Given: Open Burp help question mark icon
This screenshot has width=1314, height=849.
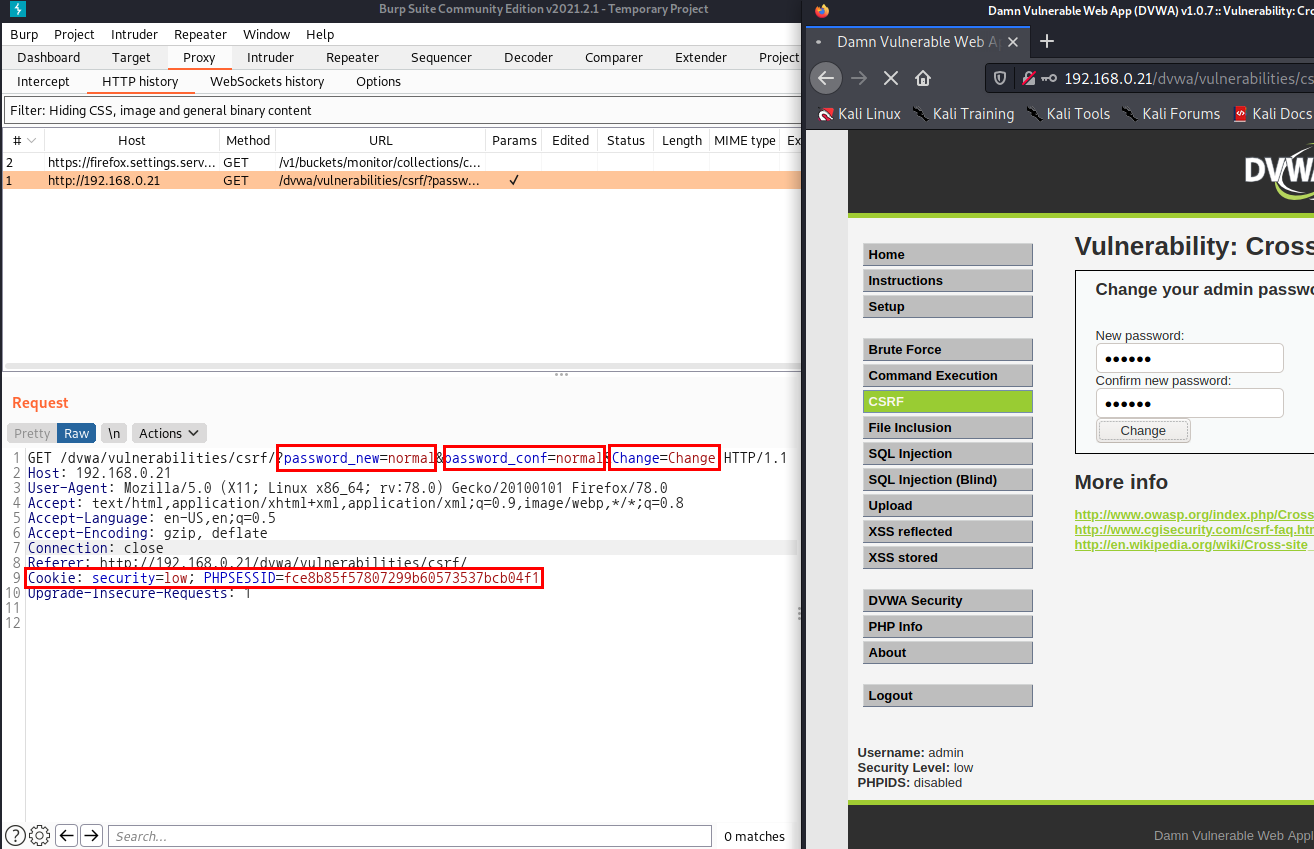Looking at the screenshot, I should pyautogui.click(x=15, y=835).
